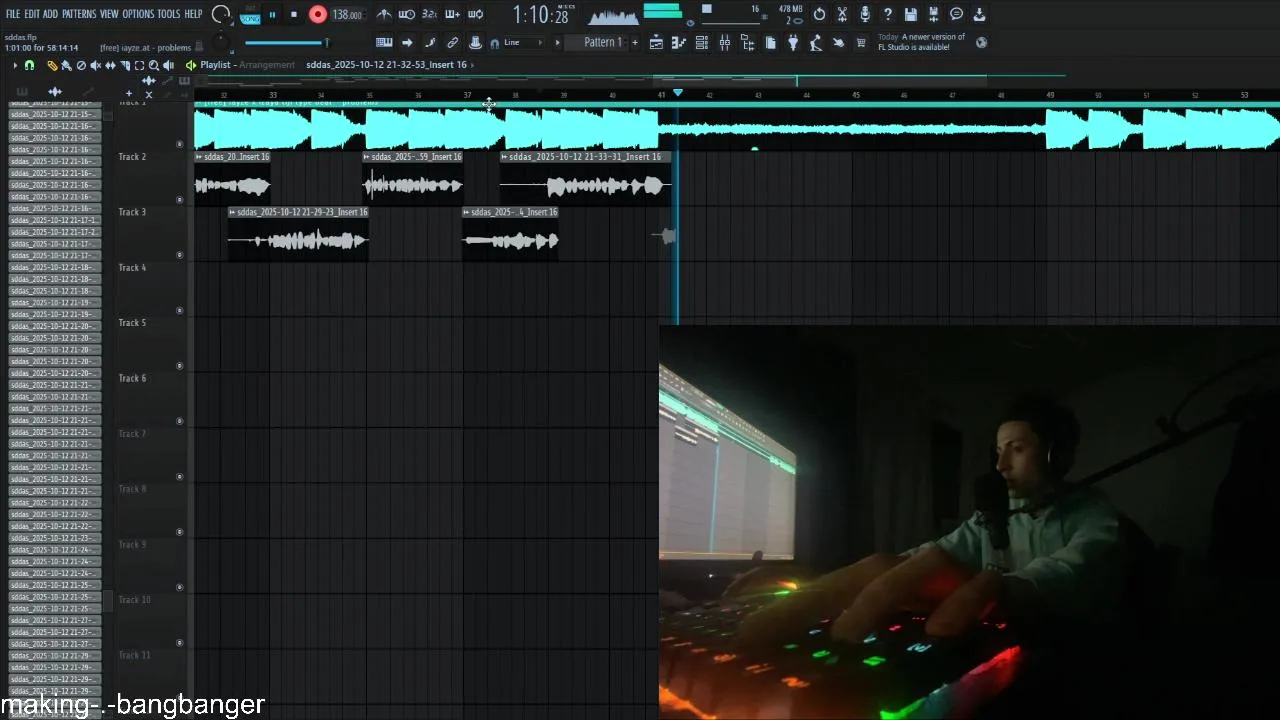Toggle overdub/blend recording icon

[452, 15]
